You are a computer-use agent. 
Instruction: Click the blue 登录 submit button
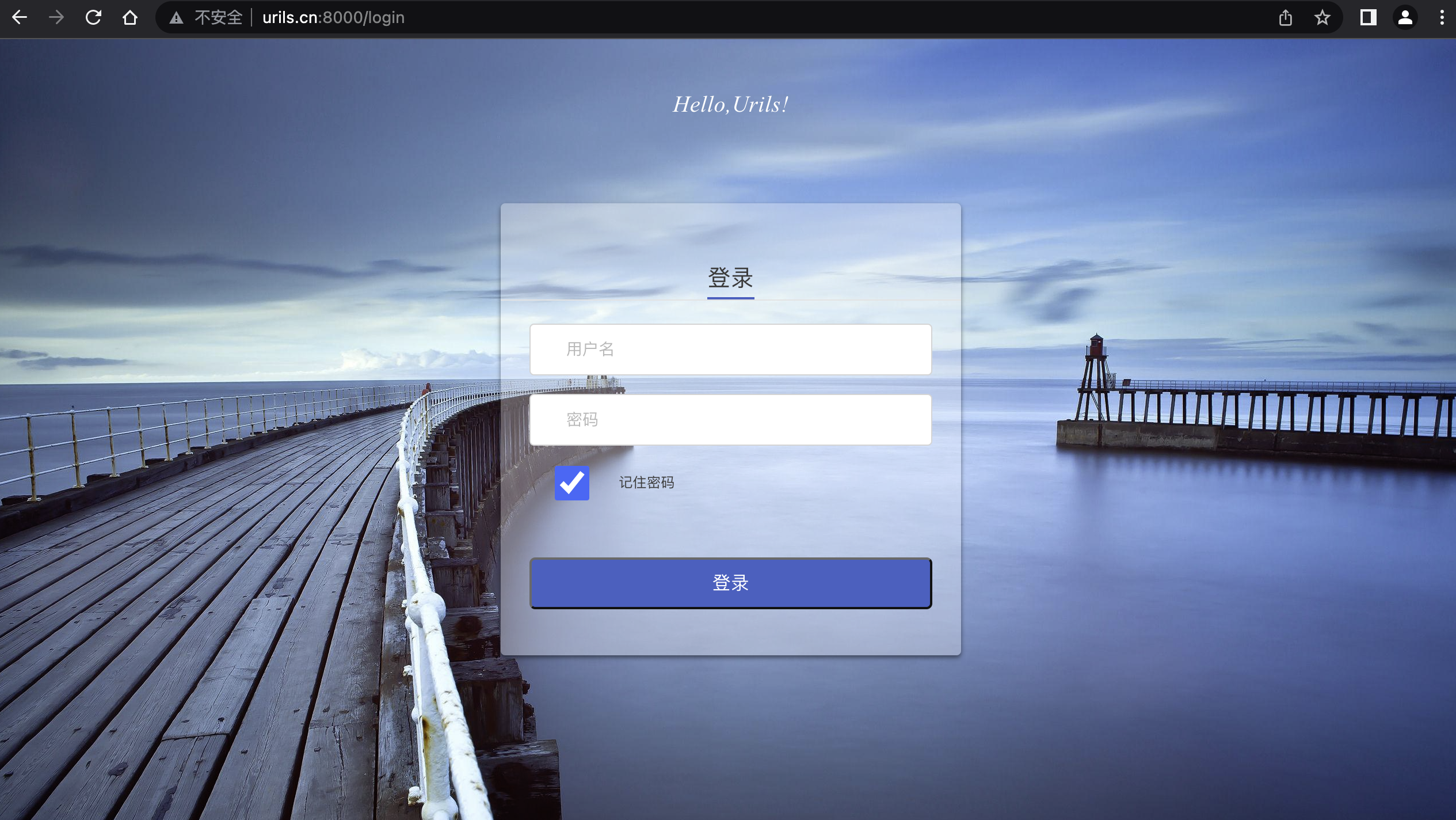coord(730,583)
